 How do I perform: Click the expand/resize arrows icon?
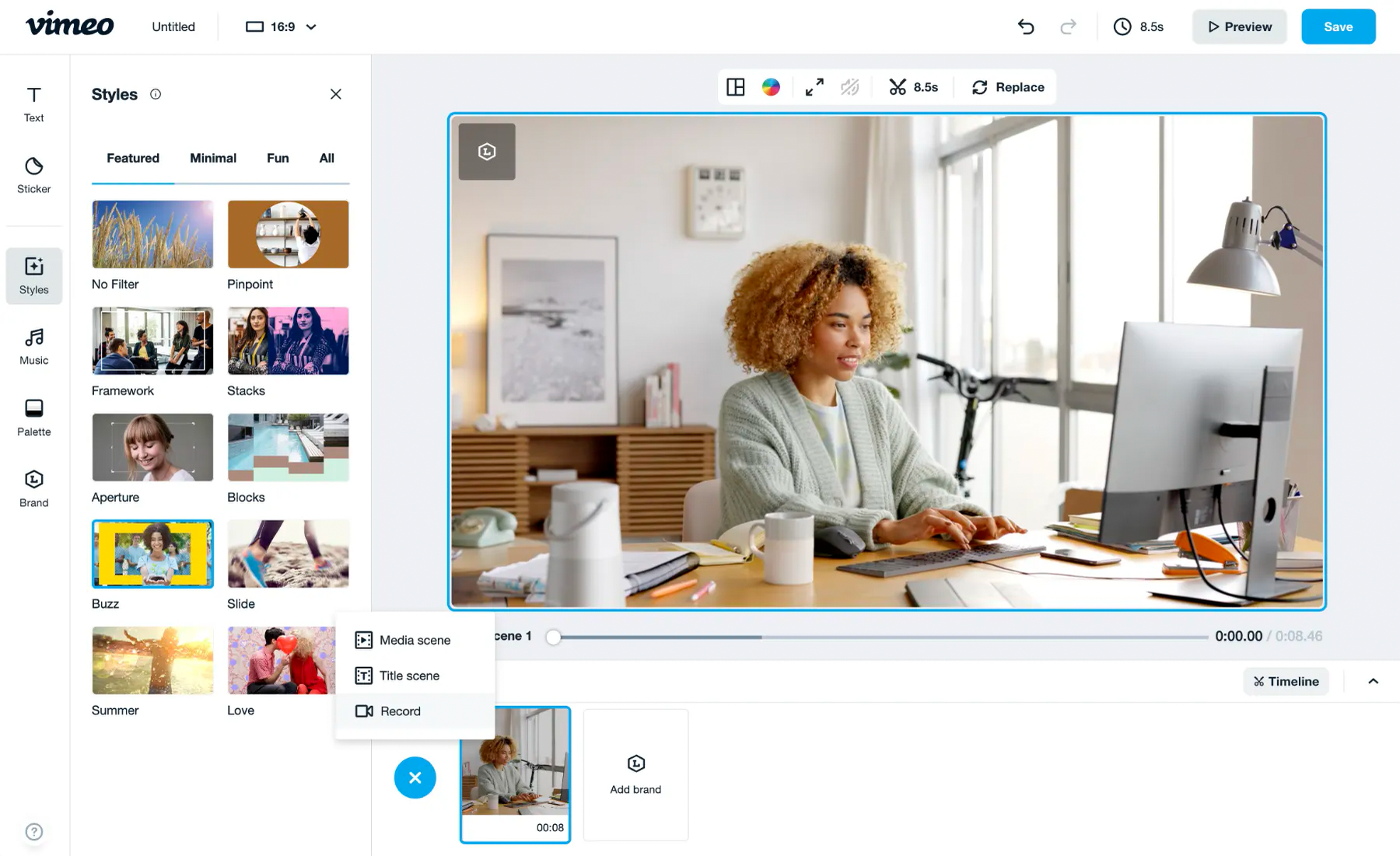814,87
